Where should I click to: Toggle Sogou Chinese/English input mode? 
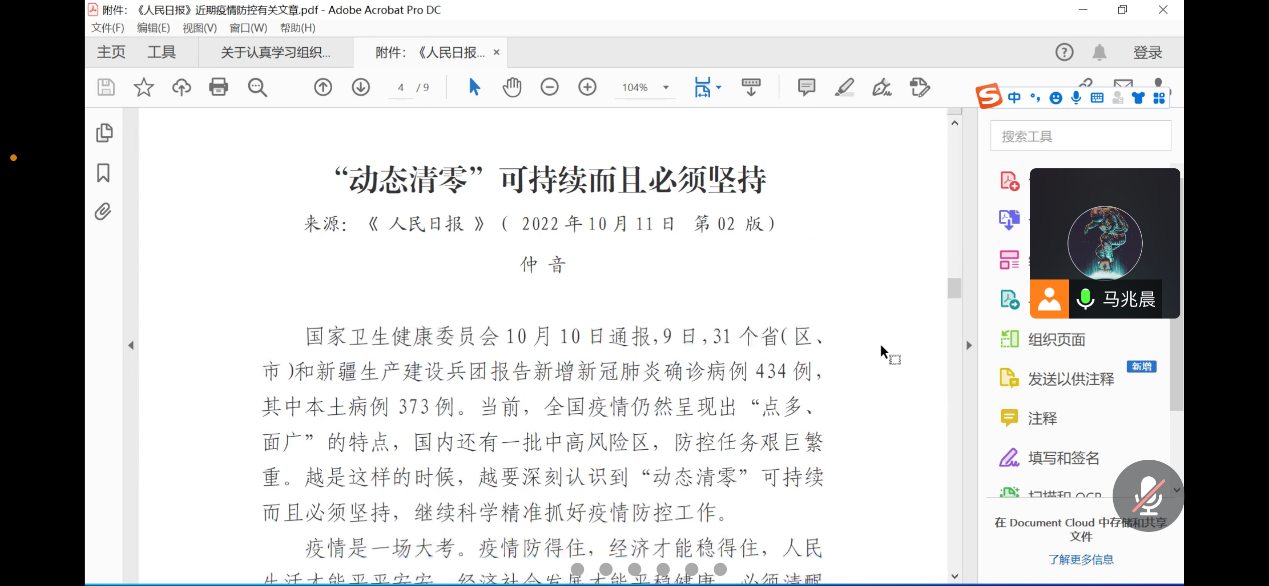pyautogui.click(x=1014, y=97)
